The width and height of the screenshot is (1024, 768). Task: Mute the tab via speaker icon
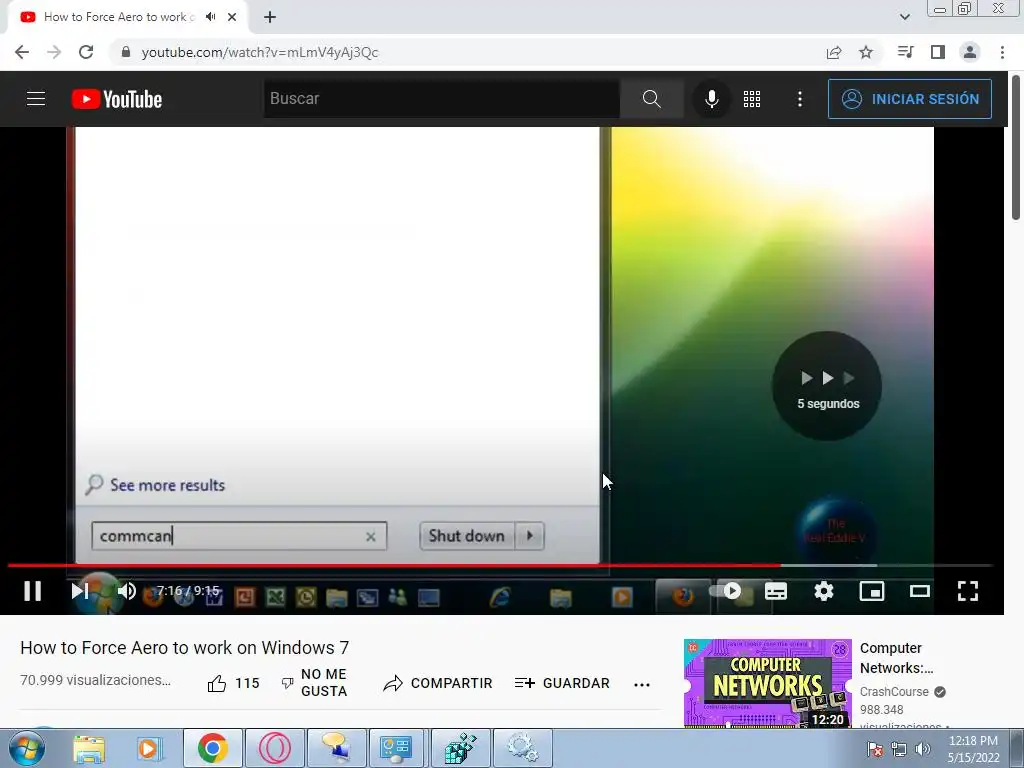(210, 17)
